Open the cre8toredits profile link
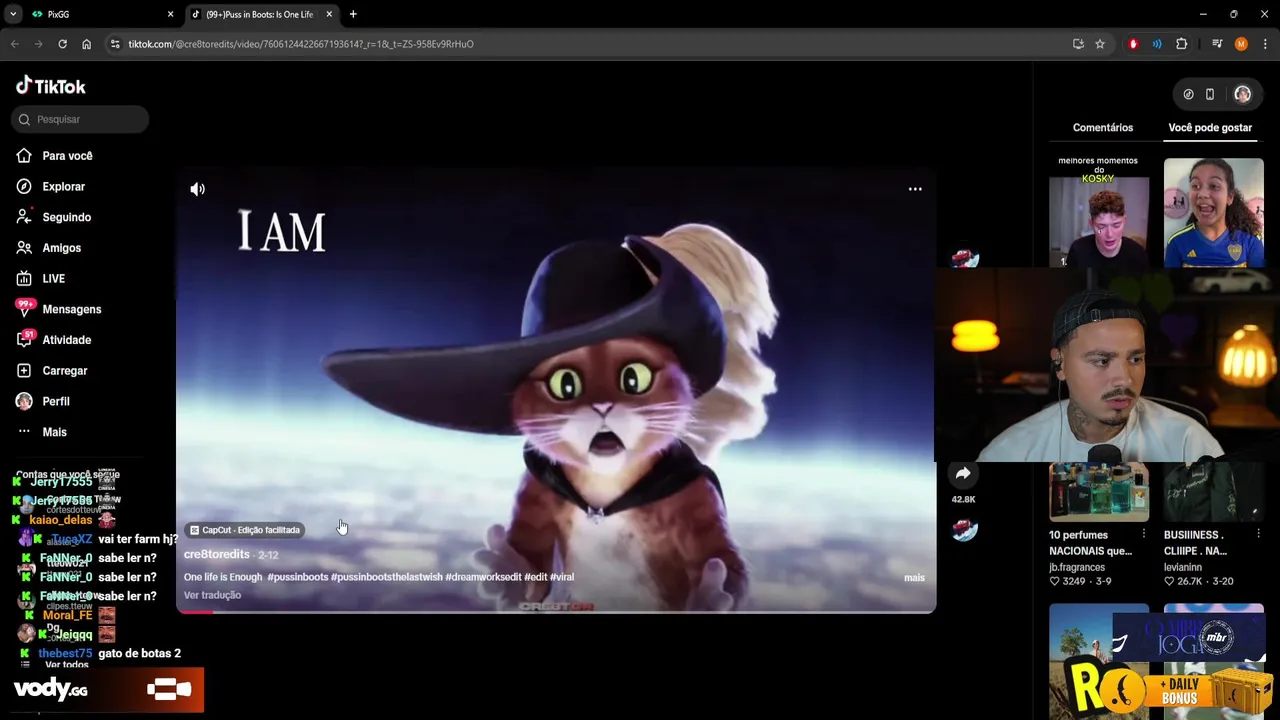Screen dimensions: 1280x720 [x=216, y=554]
